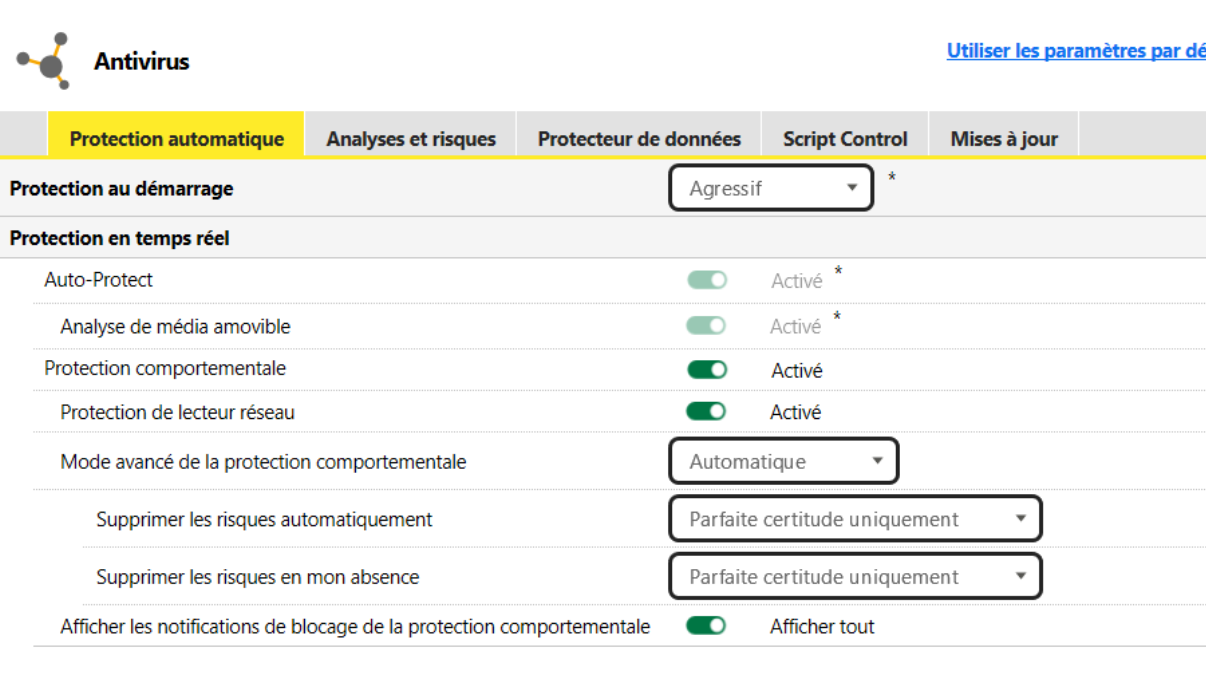Toggle the Auto-Protect switch
This screenshot has width=1206, height=679.
(x=707, y=281)
